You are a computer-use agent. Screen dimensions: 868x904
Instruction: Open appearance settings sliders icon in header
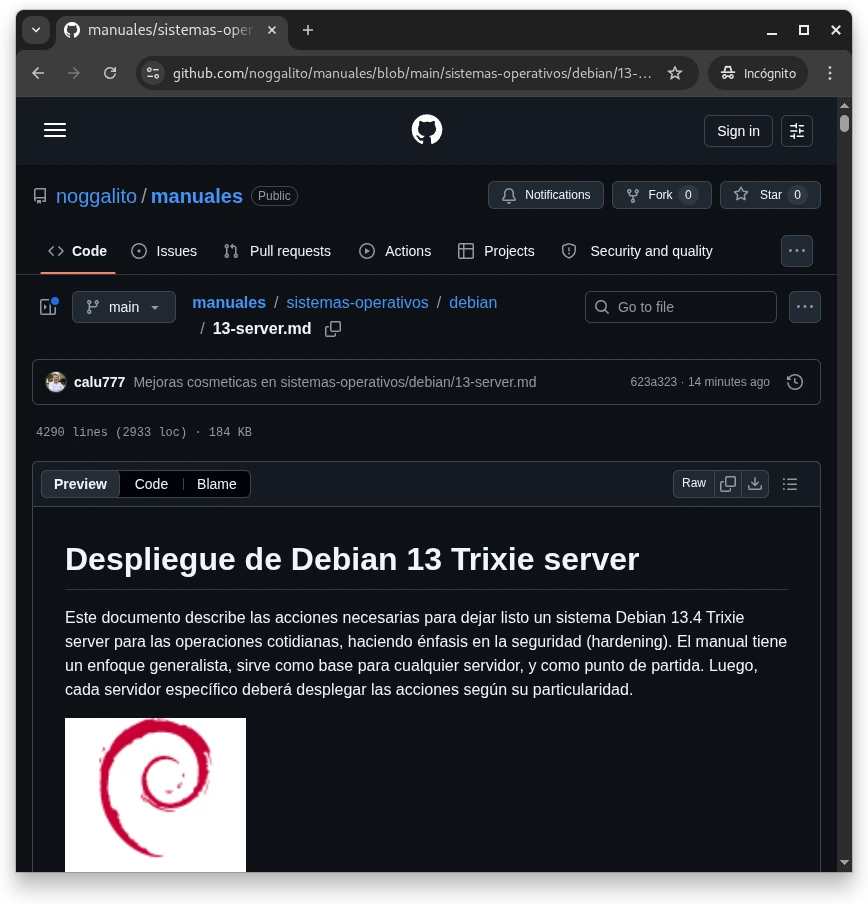click(797, 131)
